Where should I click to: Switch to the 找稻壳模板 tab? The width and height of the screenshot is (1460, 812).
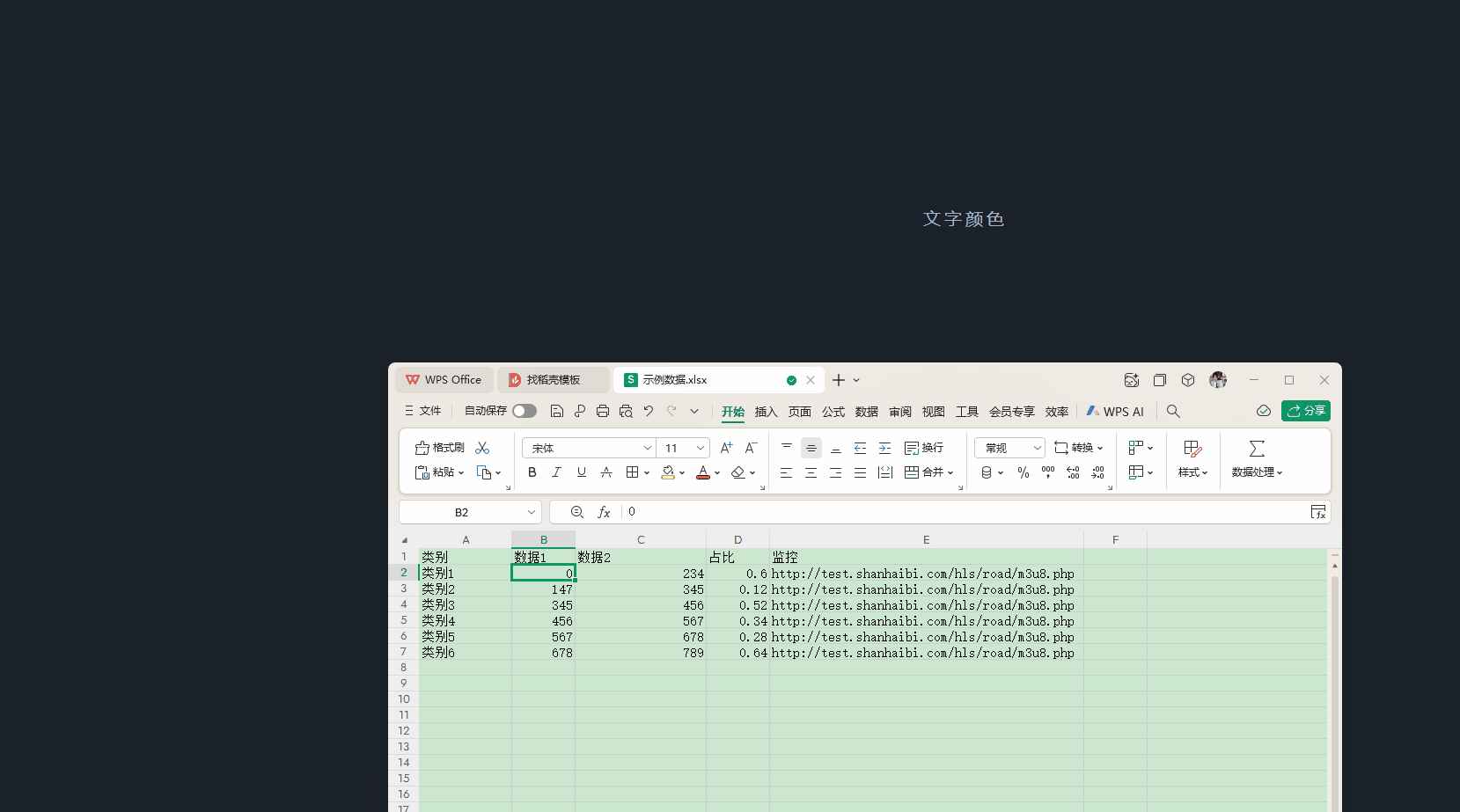554,380
